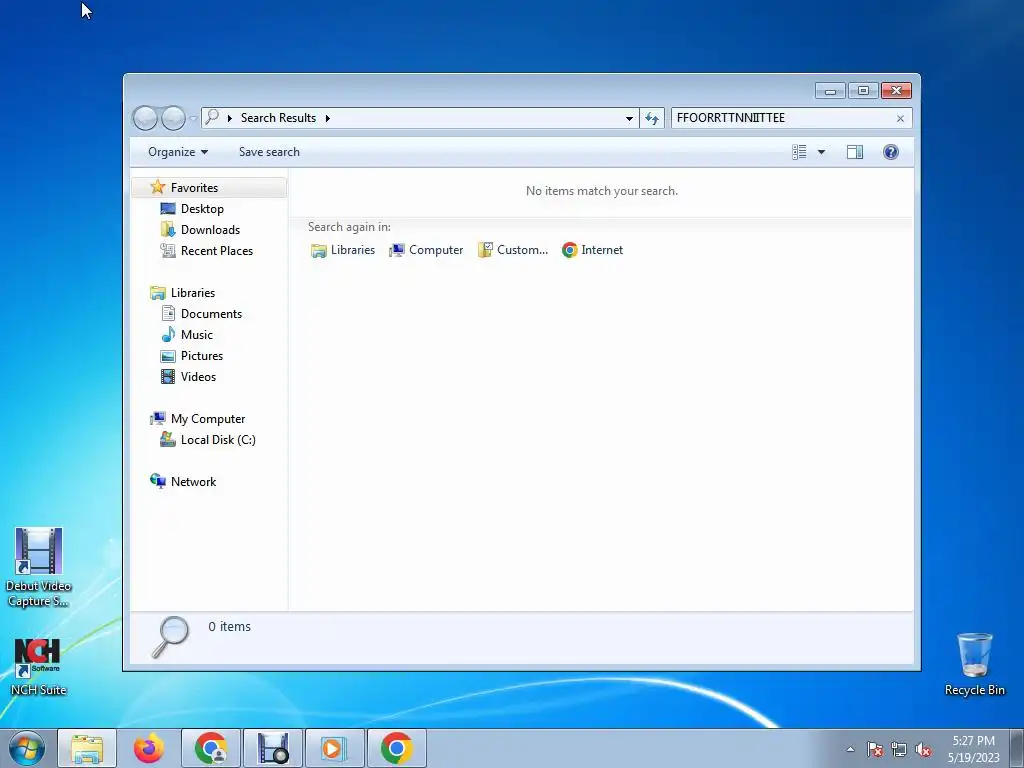Open the address bar history dropdown
Image resolution: width=1024 pixels, height=768 pixels.
(629, 118)
